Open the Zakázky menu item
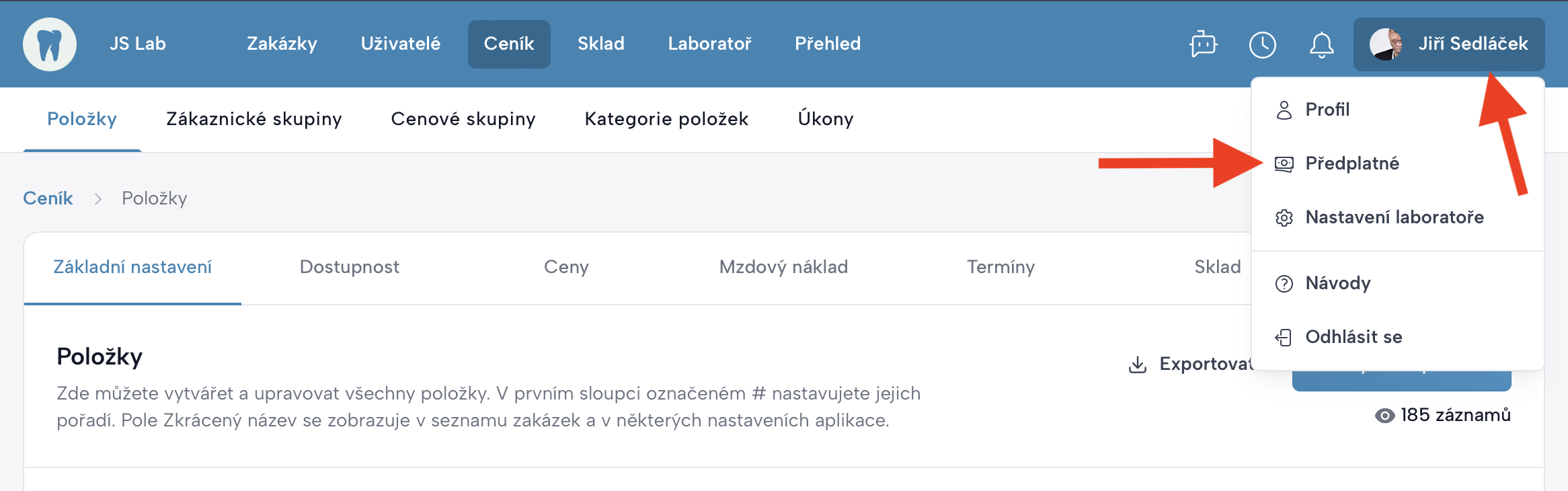 (x=282, y=44)
